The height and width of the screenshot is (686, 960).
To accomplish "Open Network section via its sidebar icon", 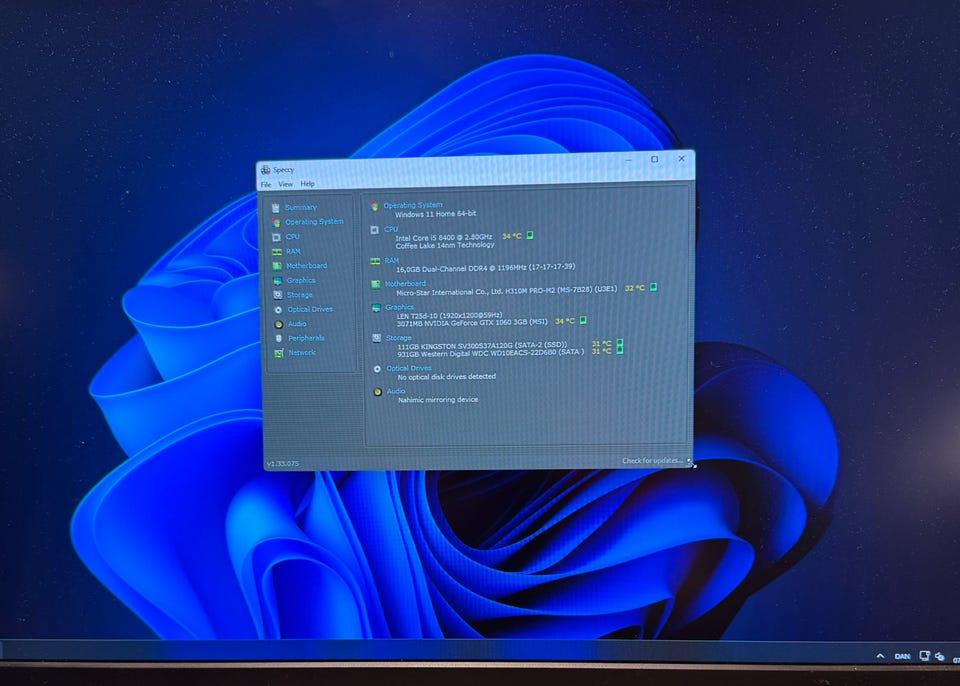I will (279, 353).
